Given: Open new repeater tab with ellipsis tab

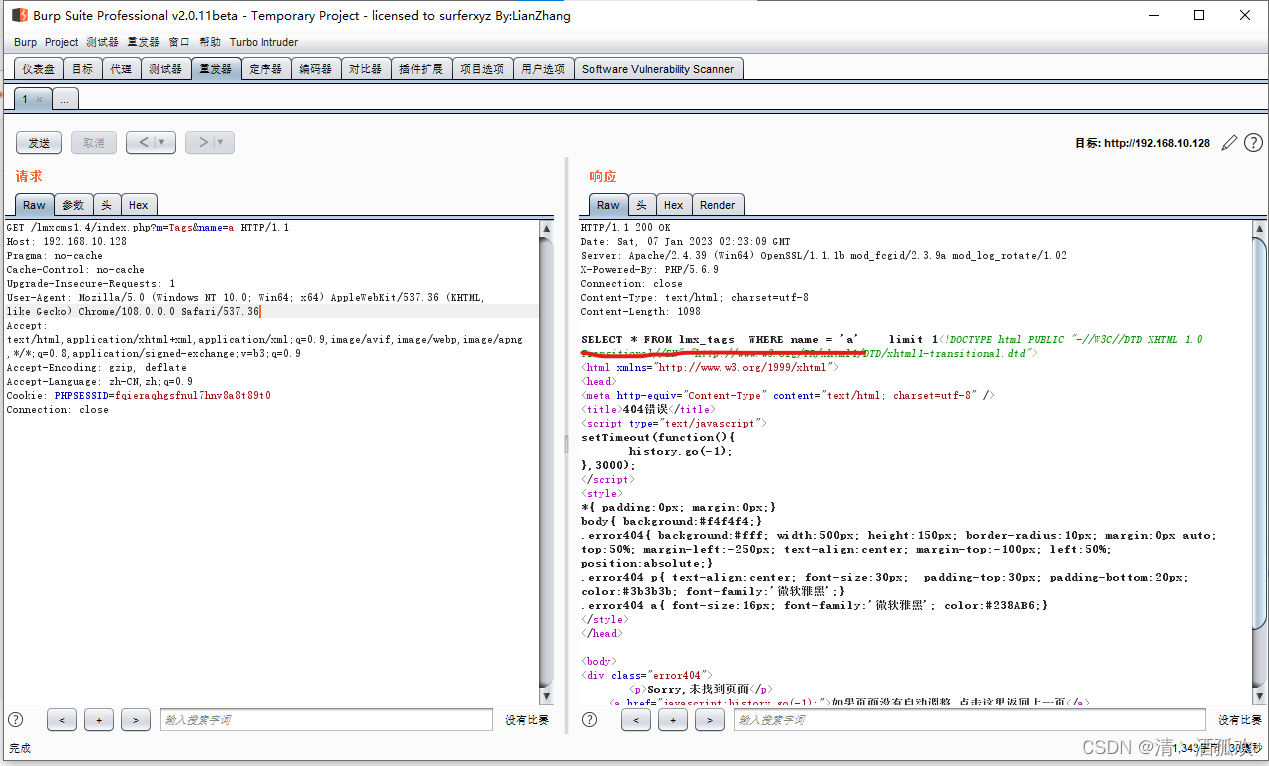Looking at the screenshot, I should [x=64, y=100].
